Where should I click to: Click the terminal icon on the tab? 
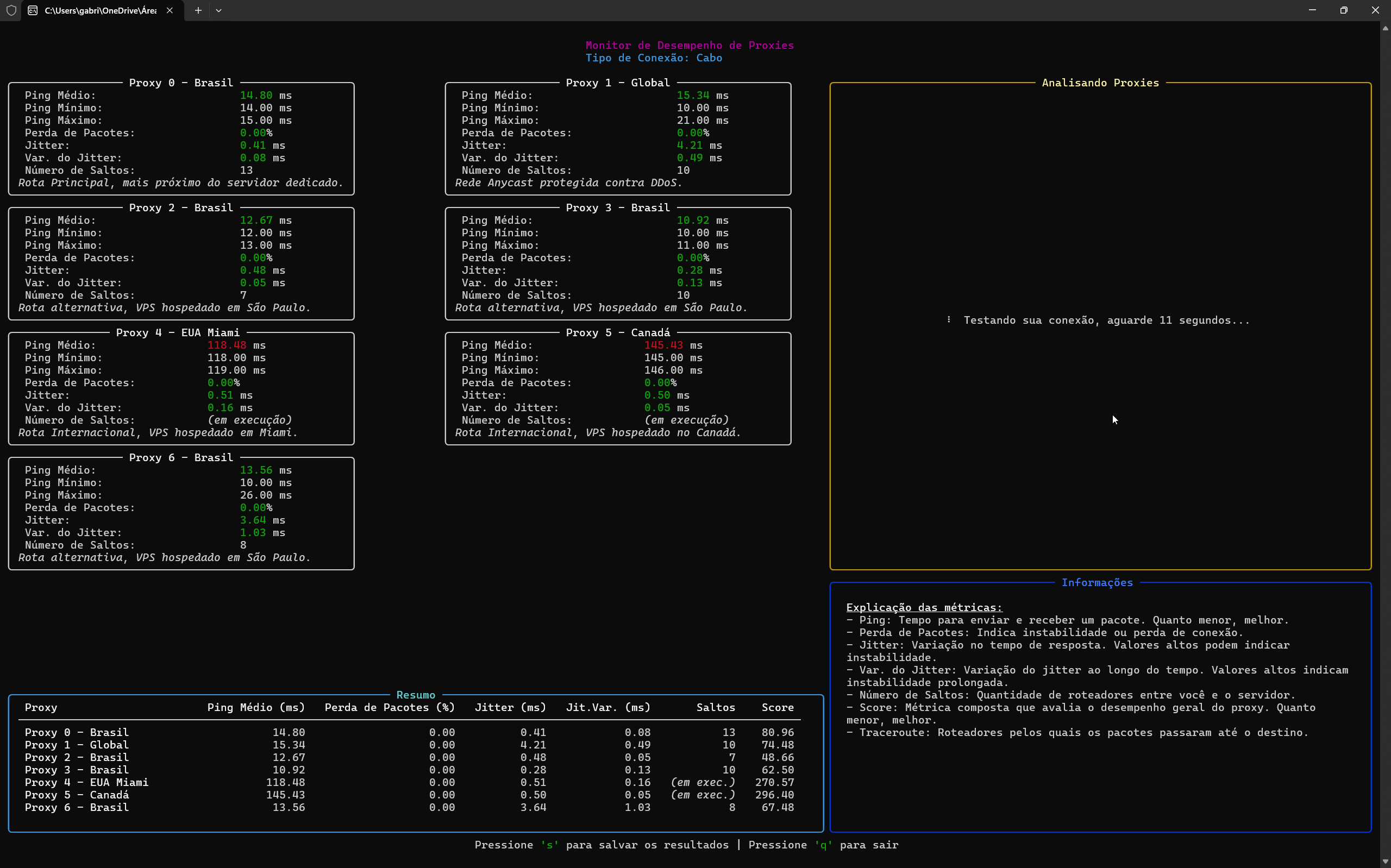click(x=33, y=10)
